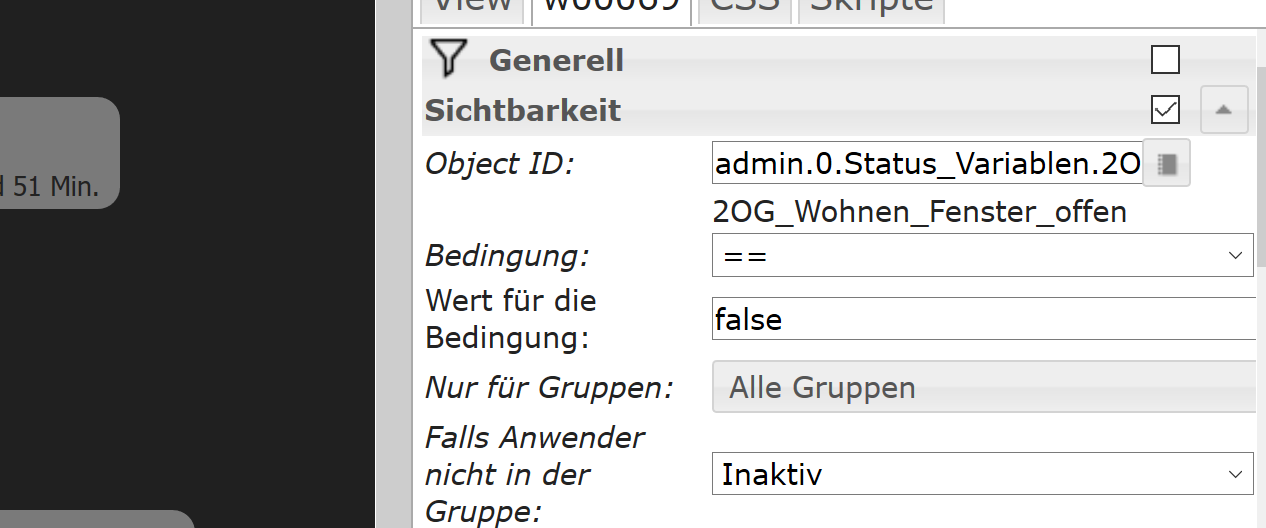This screenshot has height=528, width=1266.
Task: Tick the Generell checkbox
Action: coord(1165,60)
